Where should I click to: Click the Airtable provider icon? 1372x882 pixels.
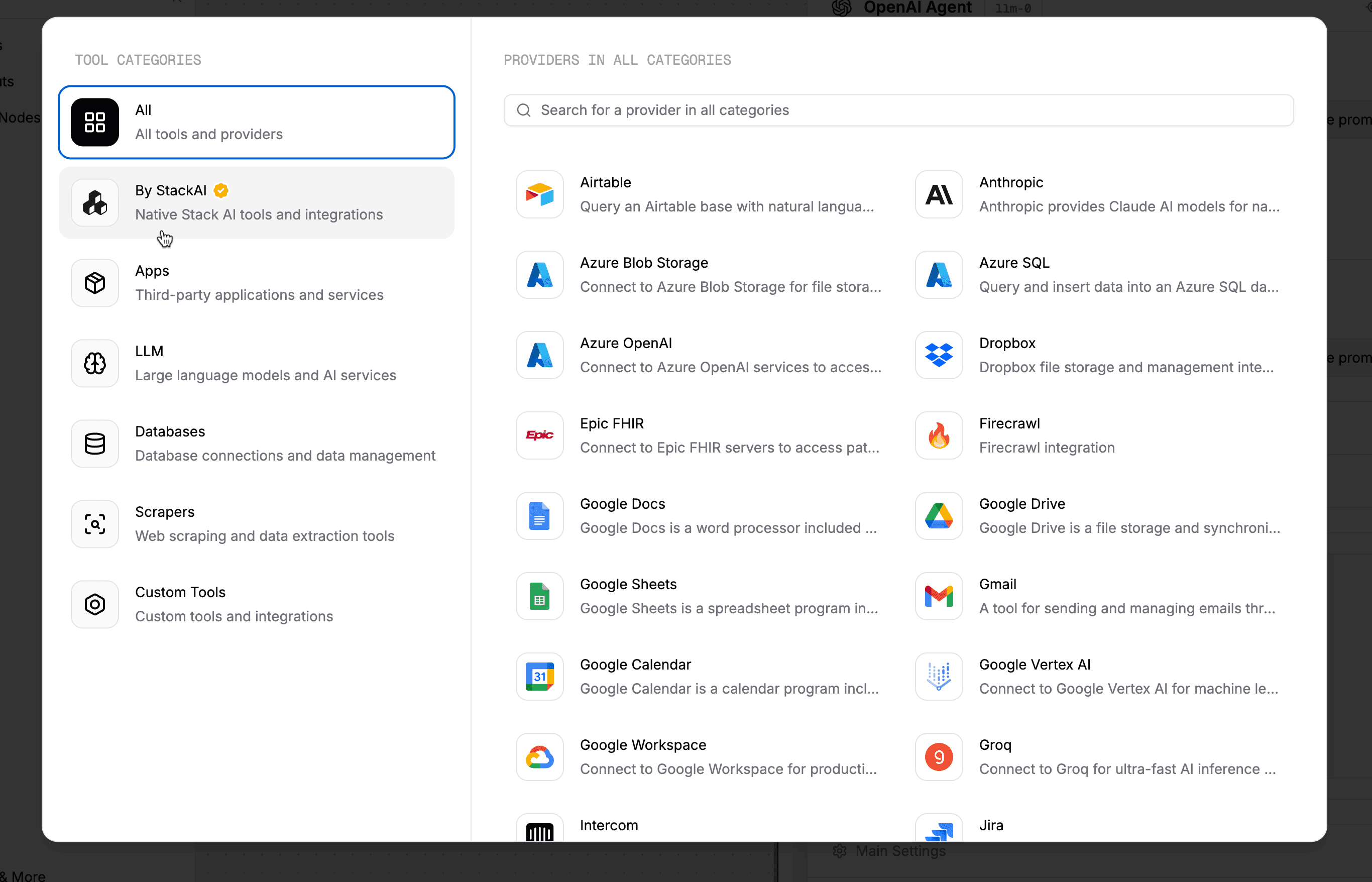tap(539, 195)
